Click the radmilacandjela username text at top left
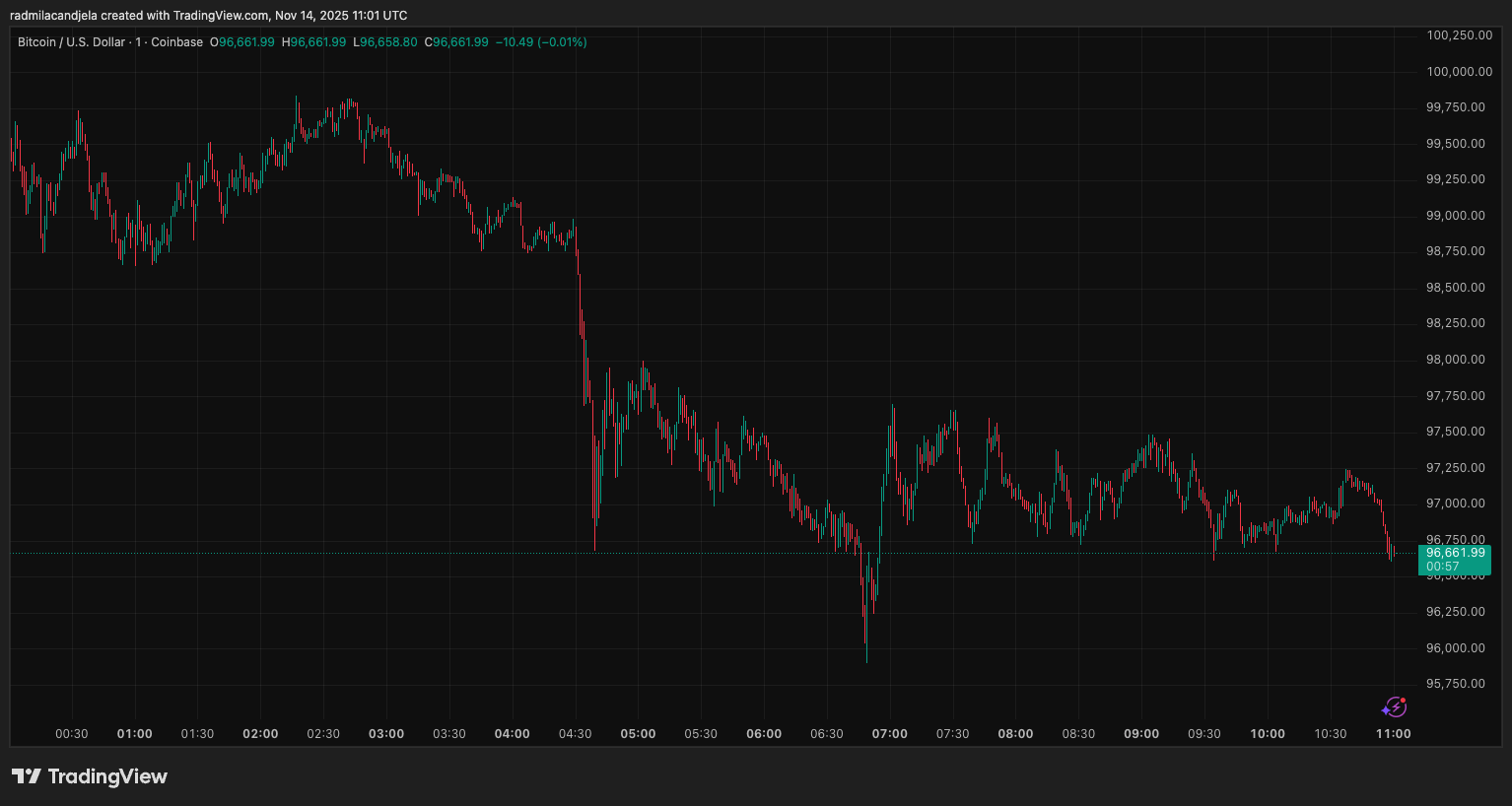Screen dimensions: 1512x806 54,15
